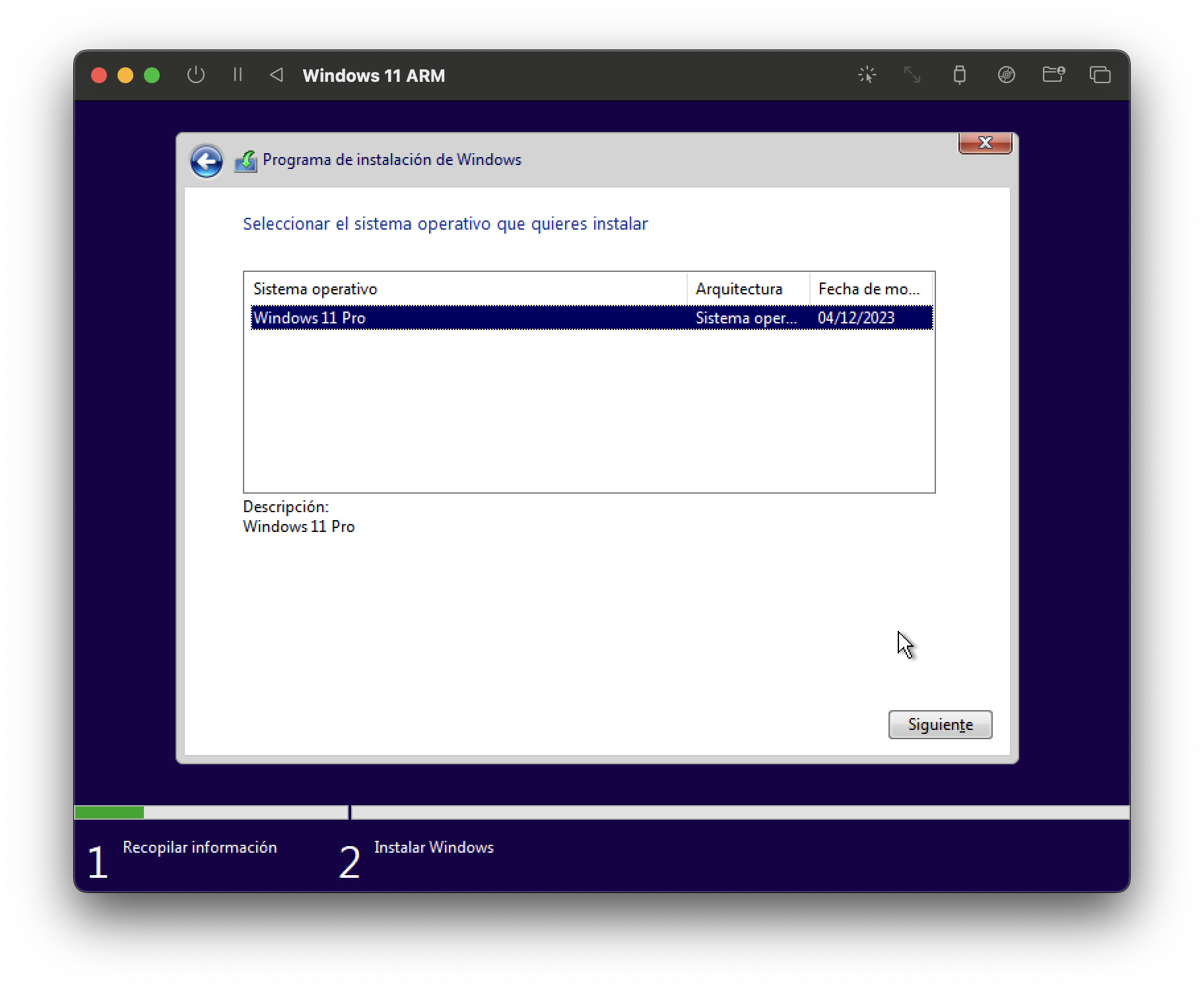Click the Windows 11 ARM window title
1204x990 pixels.
click(x=374, y=76)
